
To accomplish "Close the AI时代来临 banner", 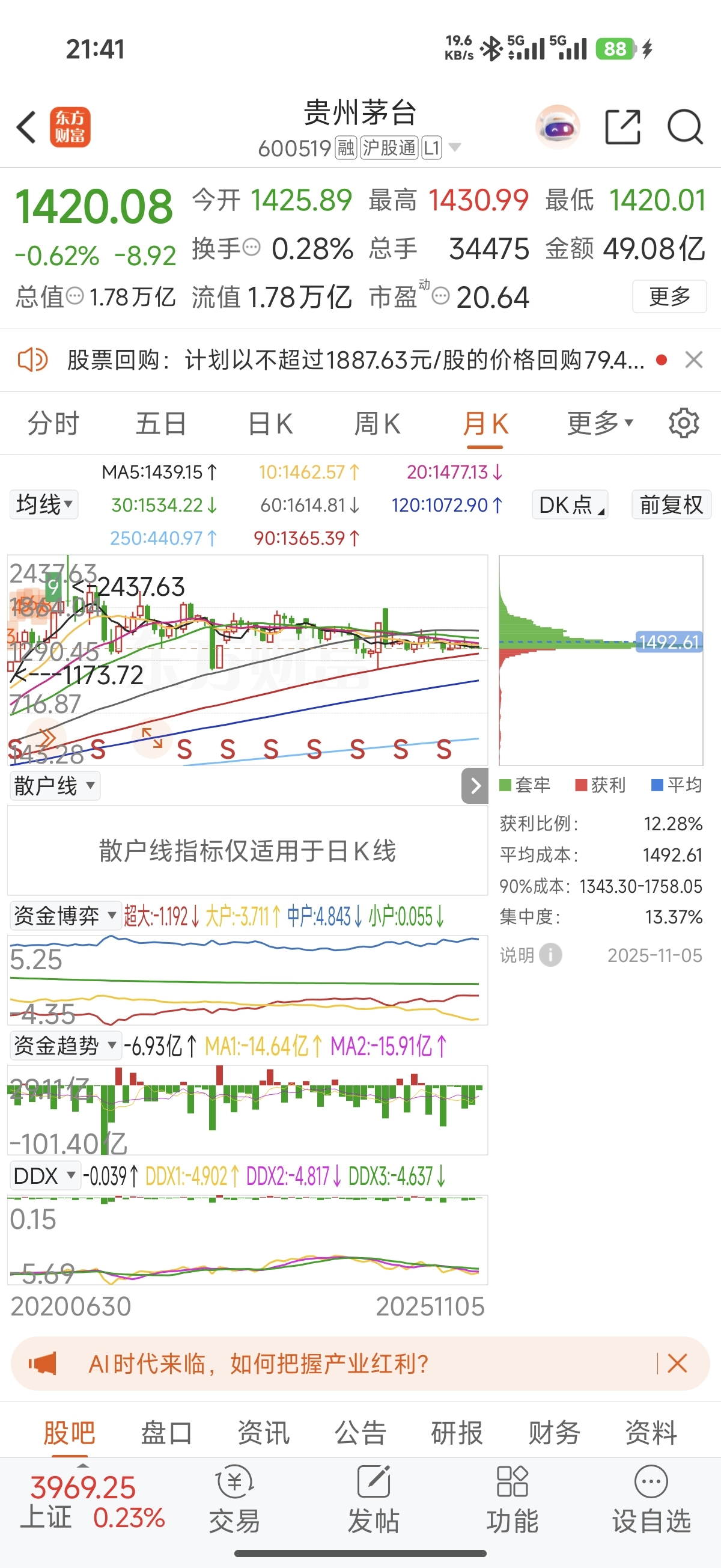I will coord(677,1364).
